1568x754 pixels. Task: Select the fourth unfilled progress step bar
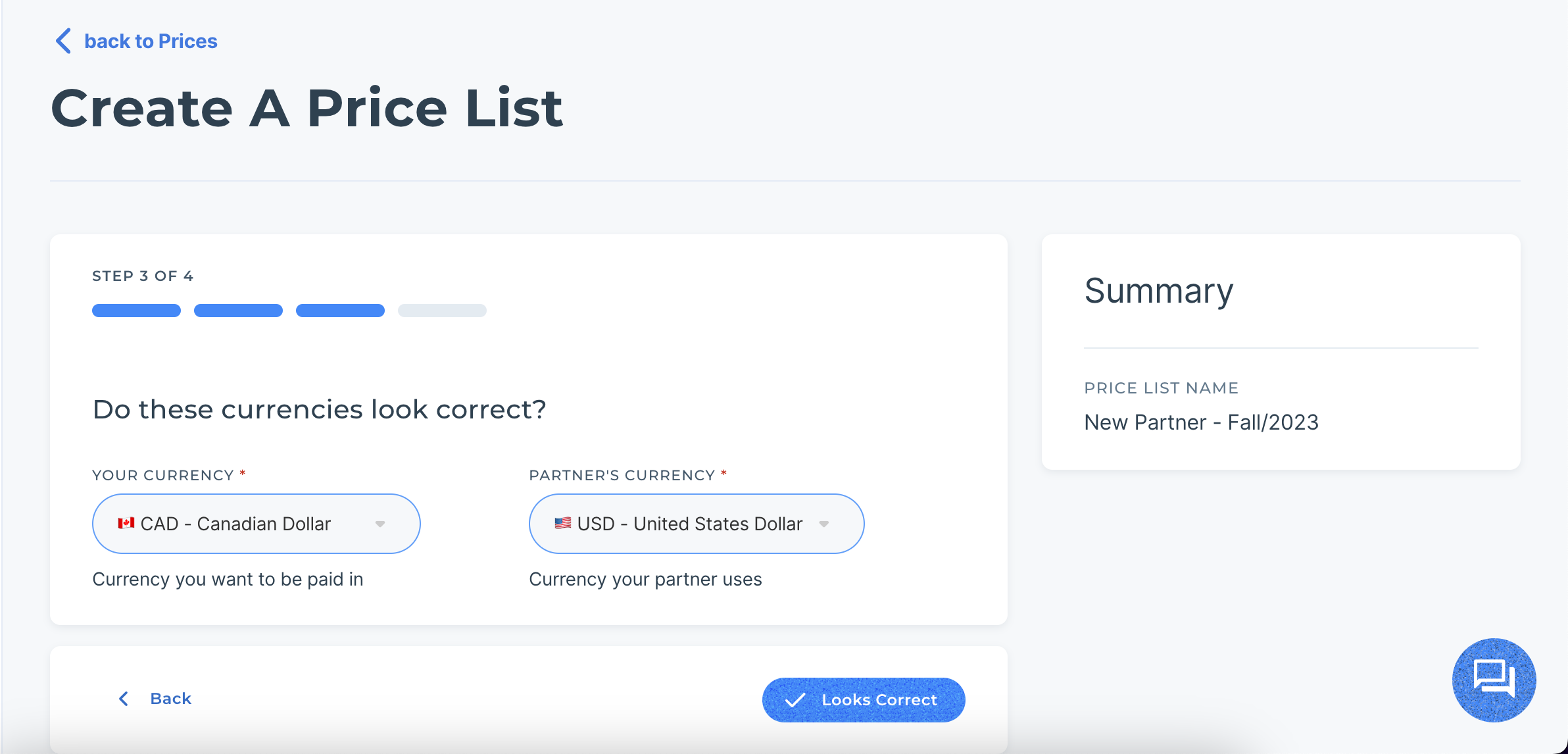pyautogui.click(x=442, y=311)
